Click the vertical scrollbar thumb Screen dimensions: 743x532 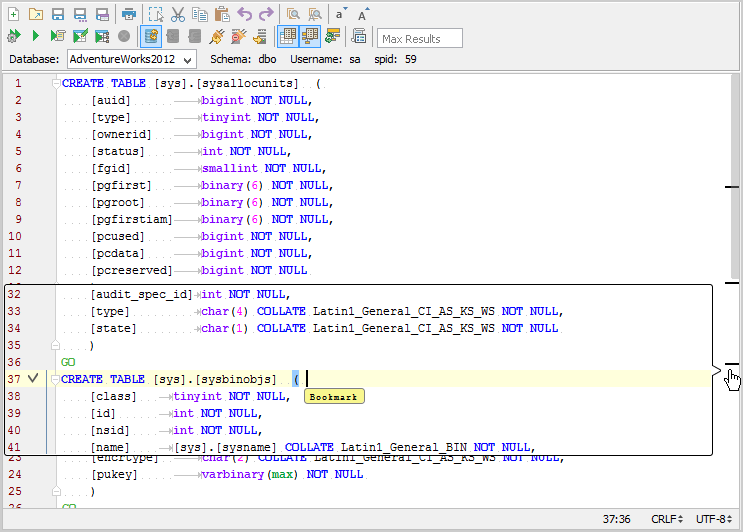[x=735, y=175]
